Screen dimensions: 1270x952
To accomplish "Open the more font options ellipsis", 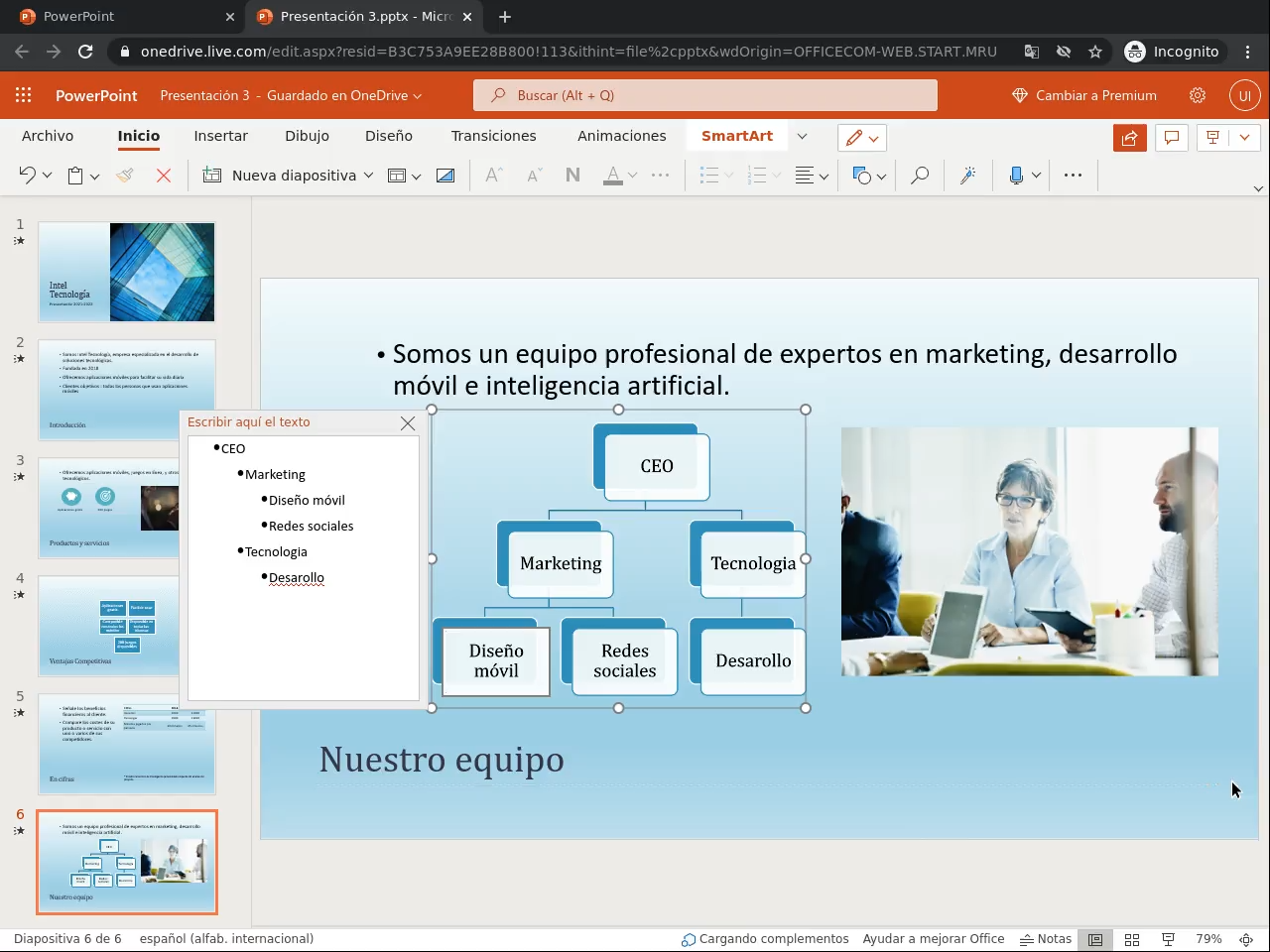I will [660, 176].
